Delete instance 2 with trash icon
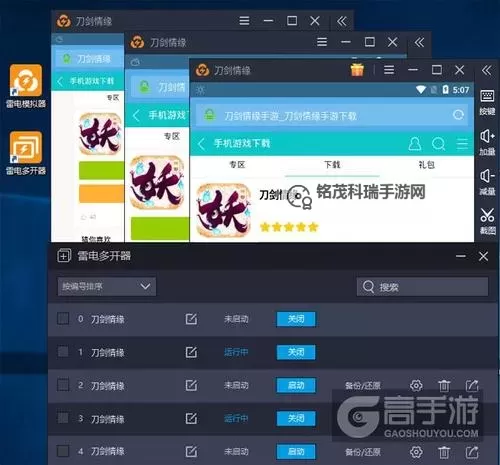Image resolution: width=500 pixels, height=465 pixels. tap(444, 386)
